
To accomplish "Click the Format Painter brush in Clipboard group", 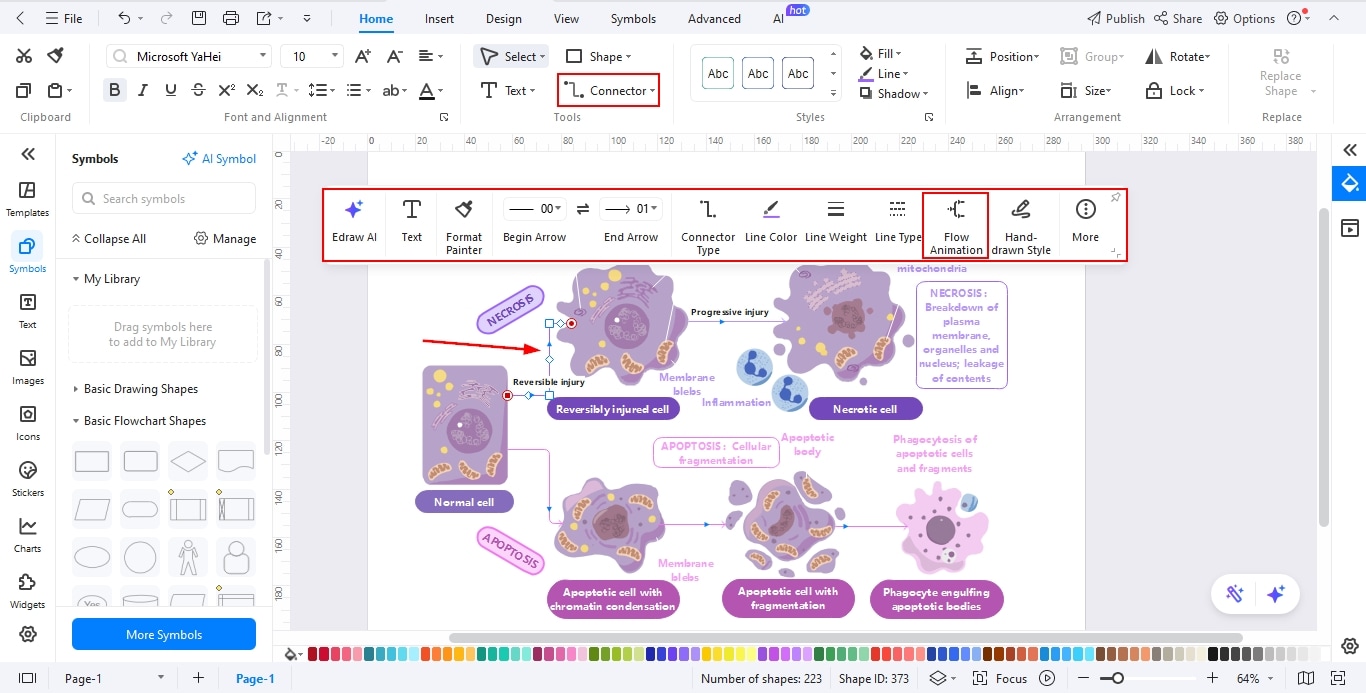I will click(56, 56).
